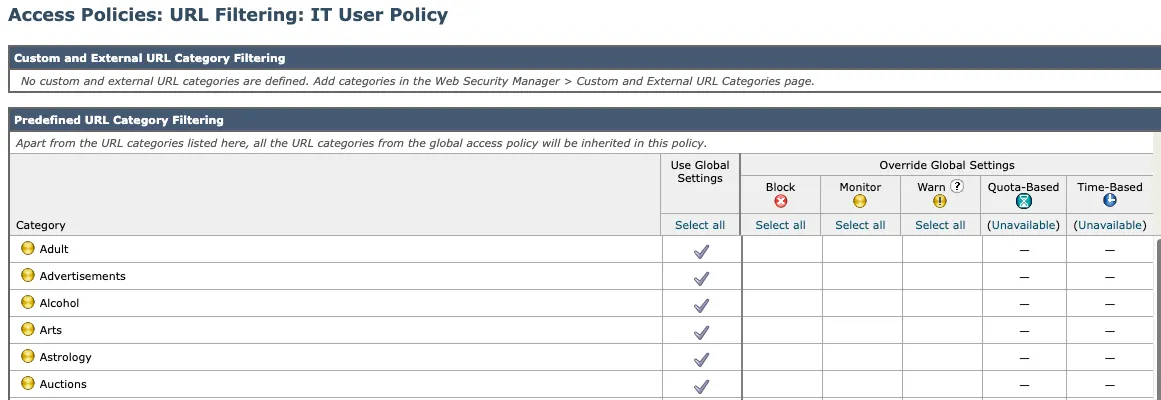Image resolution: width=1161 pixels, height=400 pixels.
Task: Click the inherited categories note text
Action: tap(361, 143)
